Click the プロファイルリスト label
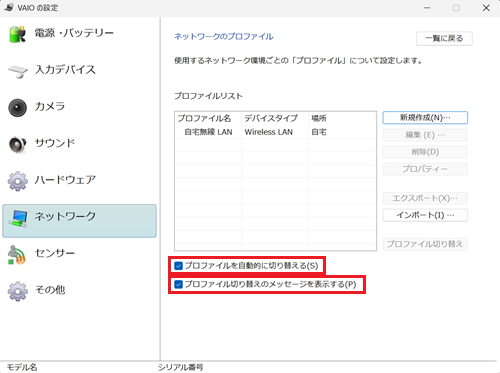The height and width of the screenshot is (373, 500). [x=208, y=96]
